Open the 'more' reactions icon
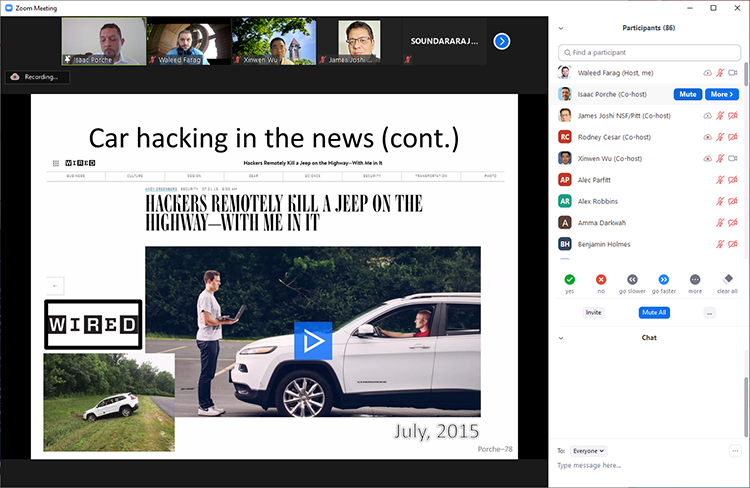750x488 pixels. click(695, 279)
